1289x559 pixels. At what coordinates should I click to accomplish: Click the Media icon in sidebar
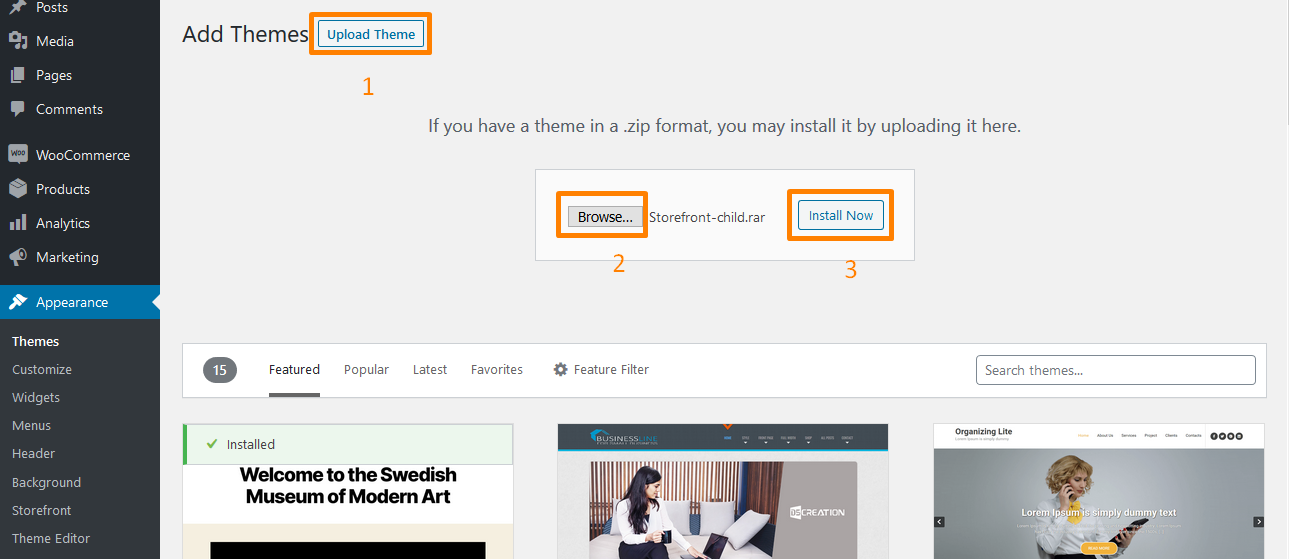[x=18, y=41]
